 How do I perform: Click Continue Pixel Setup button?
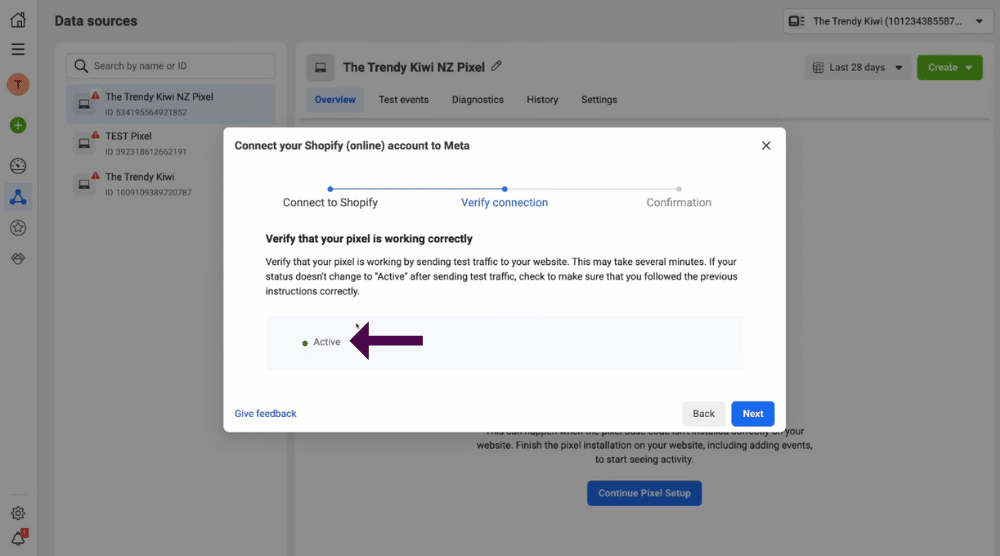coord(644,493)
